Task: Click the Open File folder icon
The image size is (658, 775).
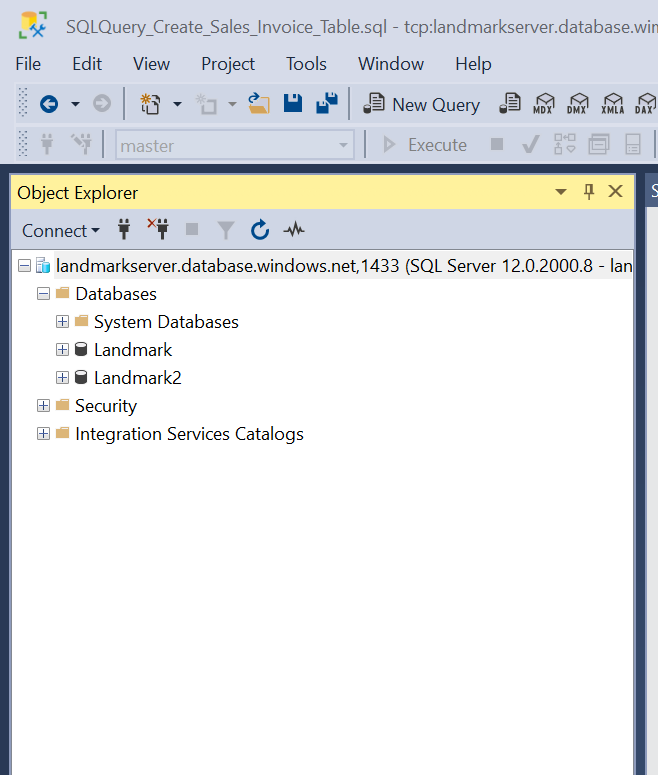Action: [x=259, y=104]
